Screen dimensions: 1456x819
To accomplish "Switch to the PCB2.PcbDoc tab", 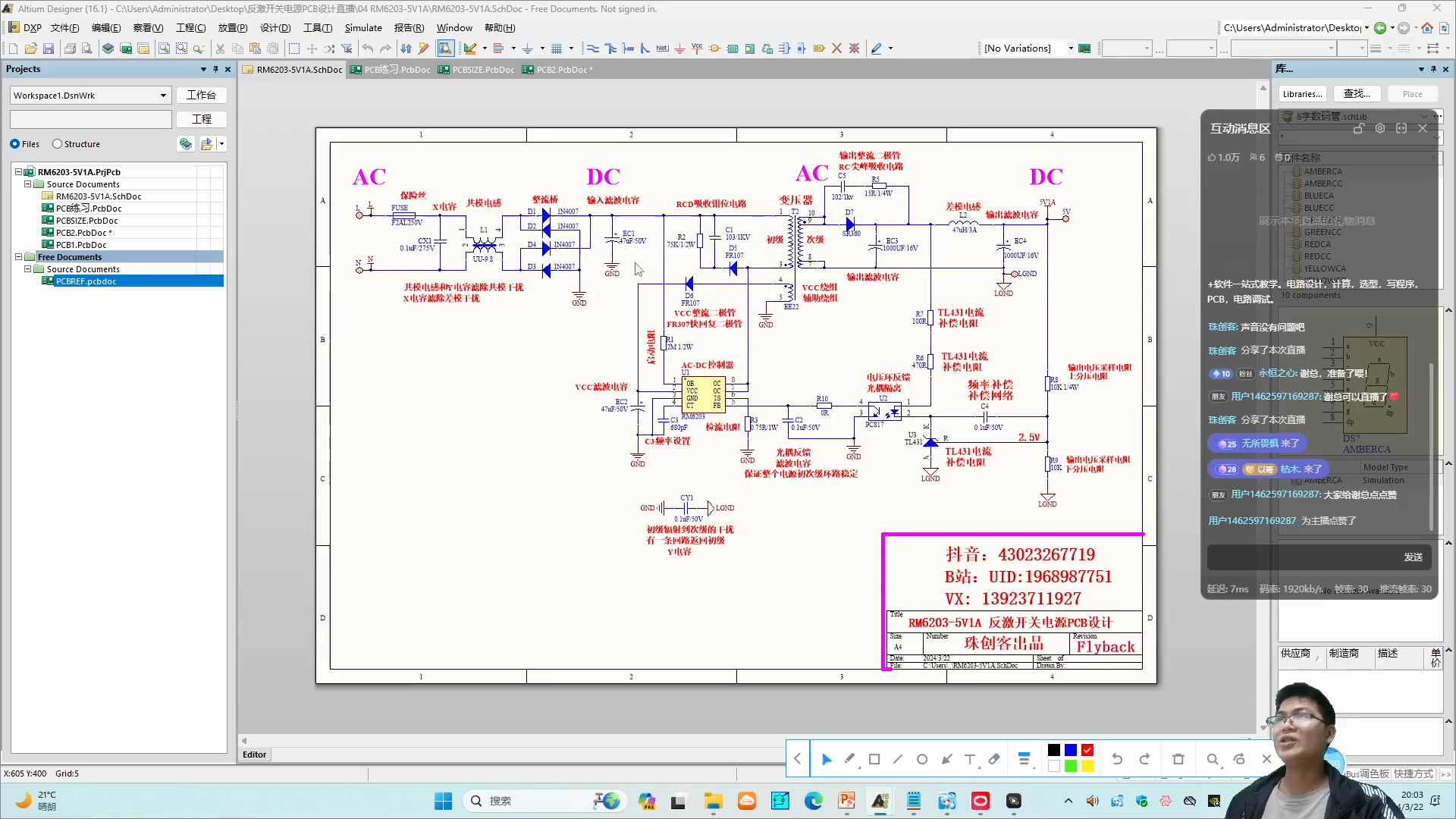I will point(558,70).
